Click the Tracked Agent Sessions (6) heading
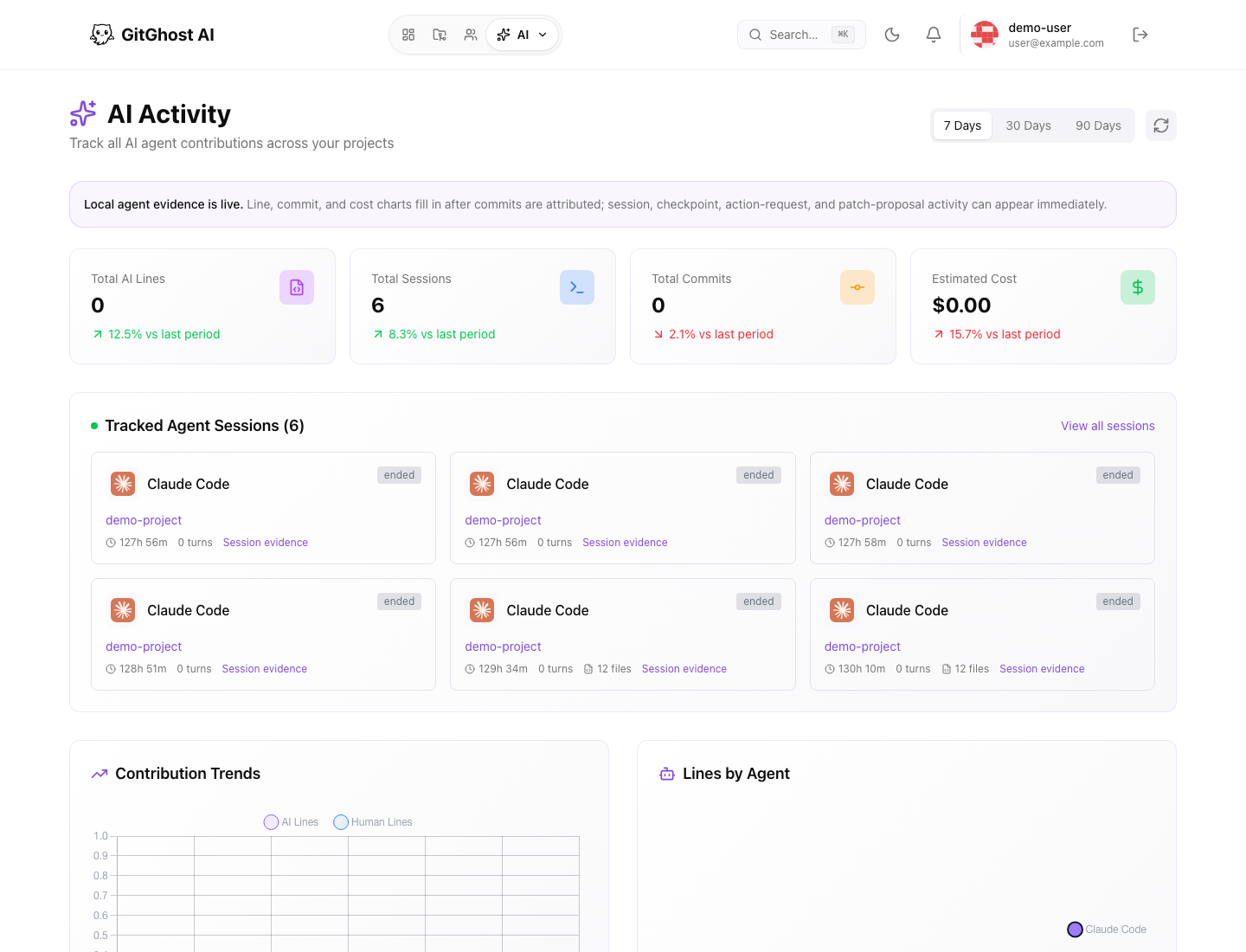Screen dimensions: 1246x952 [x=204, y=426]
